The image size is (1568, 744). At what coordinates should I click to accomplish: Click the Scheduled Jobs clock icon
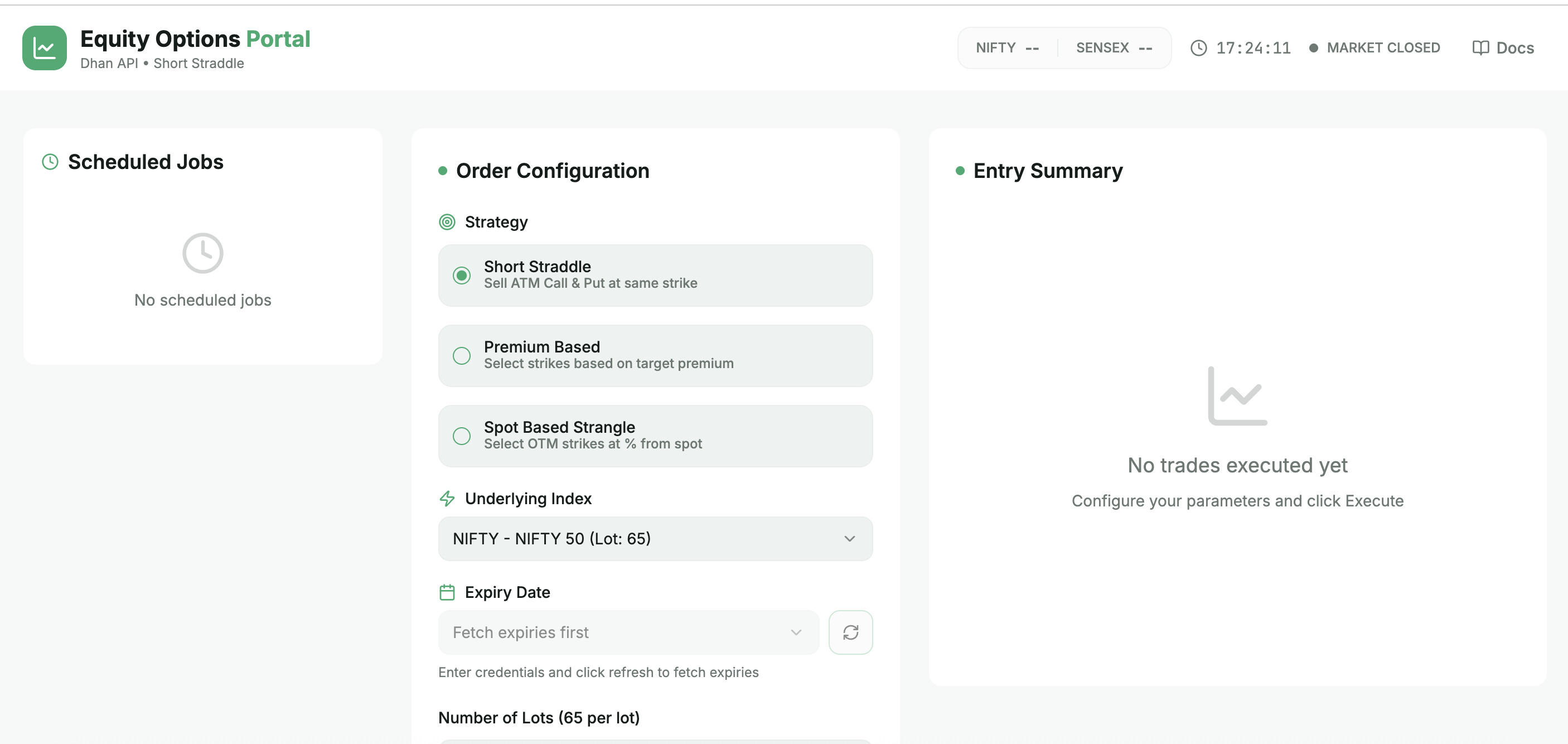pos(50,162)
